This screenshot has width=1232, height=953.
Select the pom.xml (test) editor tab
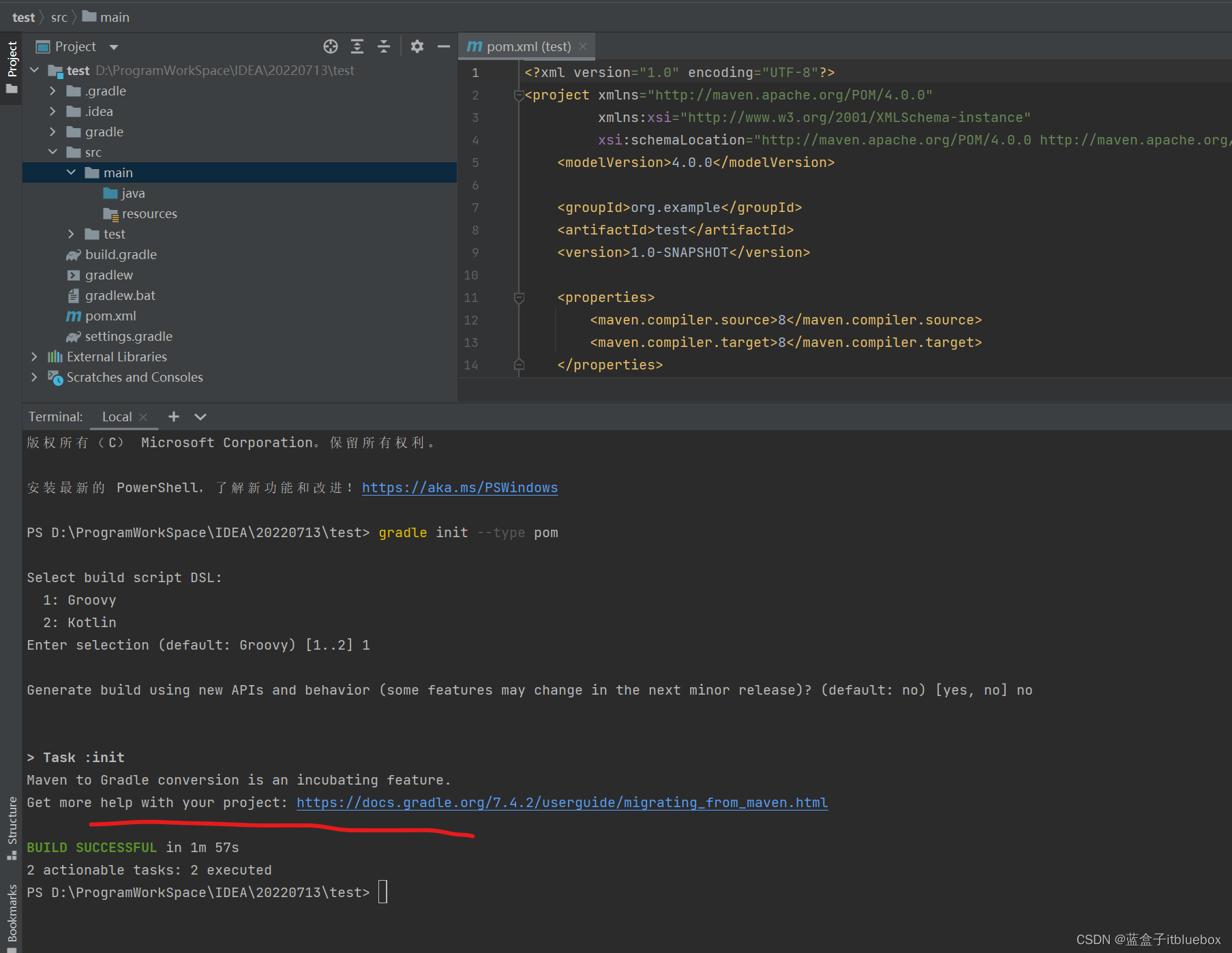pyautogui.click(x=526, y=46)
